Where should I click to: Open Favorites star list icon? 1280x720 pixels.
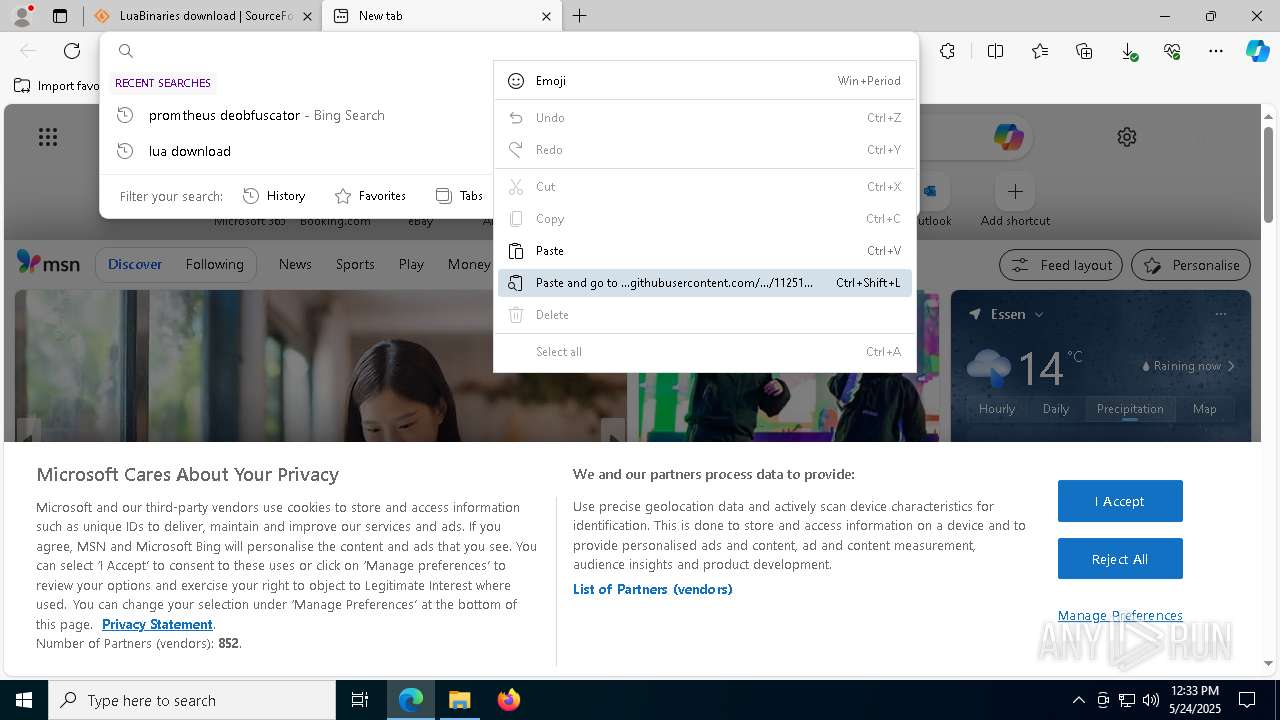point(1040,51)
